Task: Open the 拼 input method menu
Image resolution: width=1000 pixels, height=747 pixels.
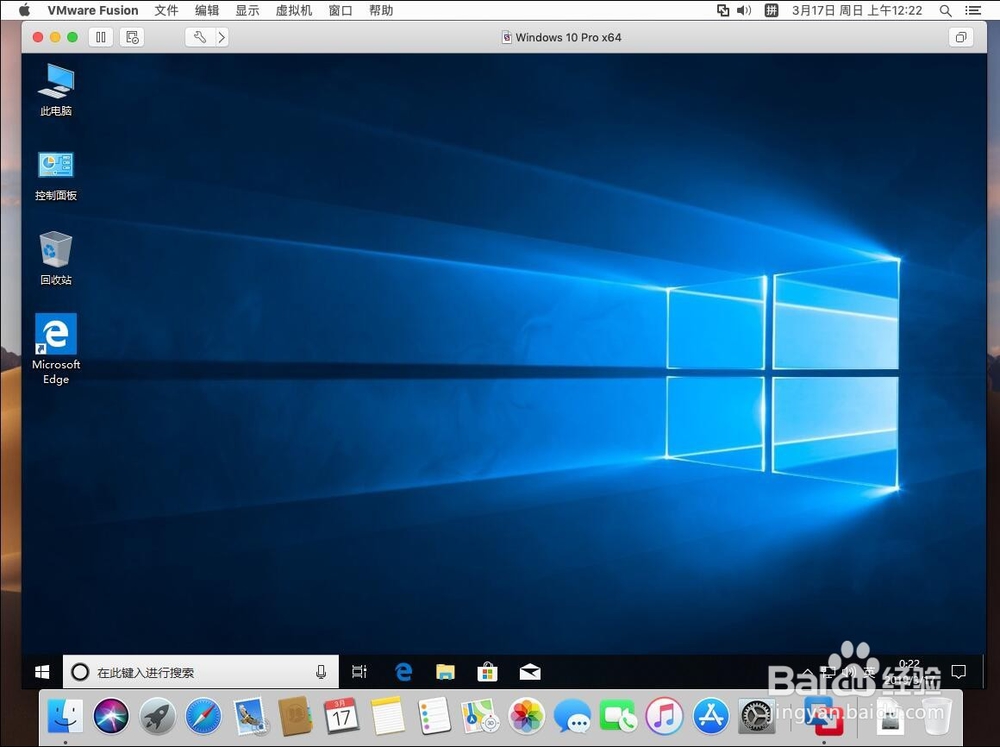Action: (771, 10)
